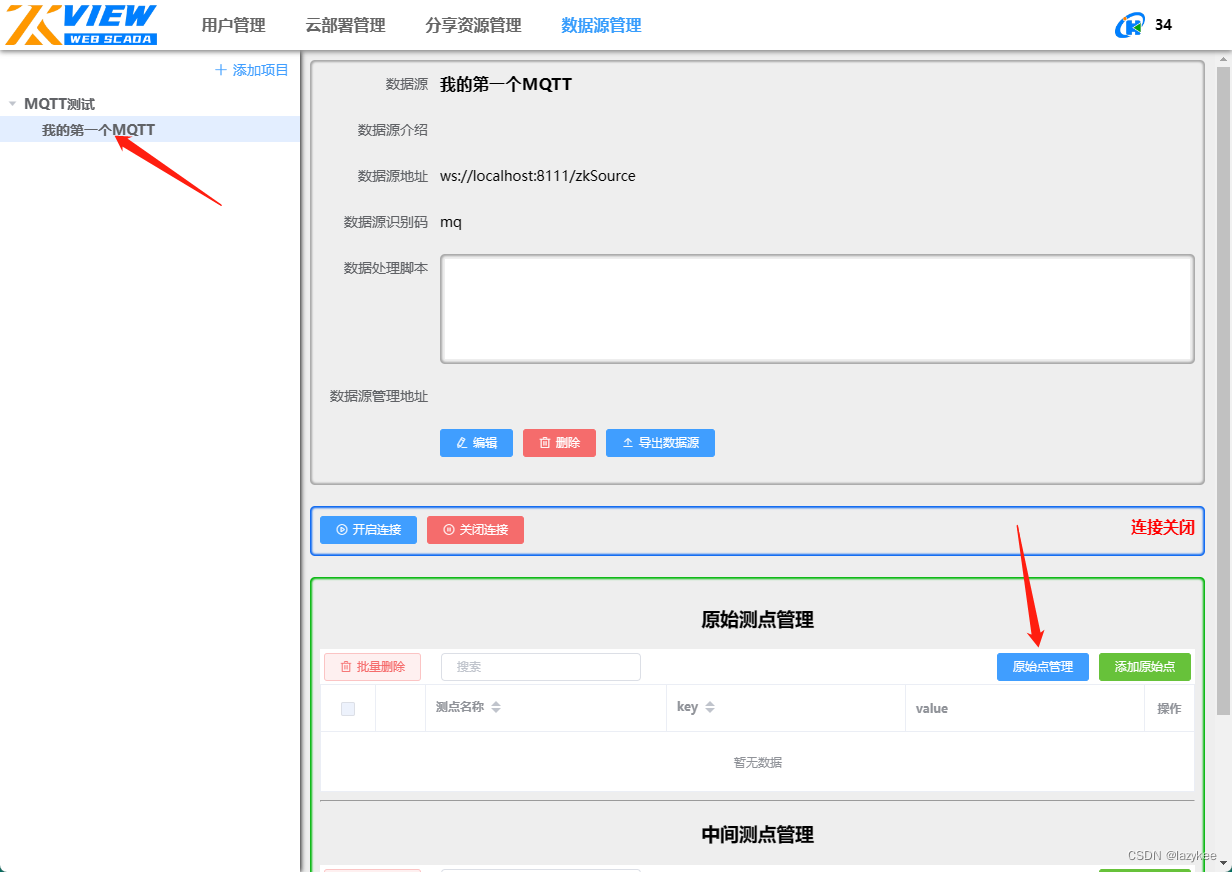The image size is (1232, 872).
Task: Select 我的第一个MQTT in the sidebar
Action: [x=97, y=129]
